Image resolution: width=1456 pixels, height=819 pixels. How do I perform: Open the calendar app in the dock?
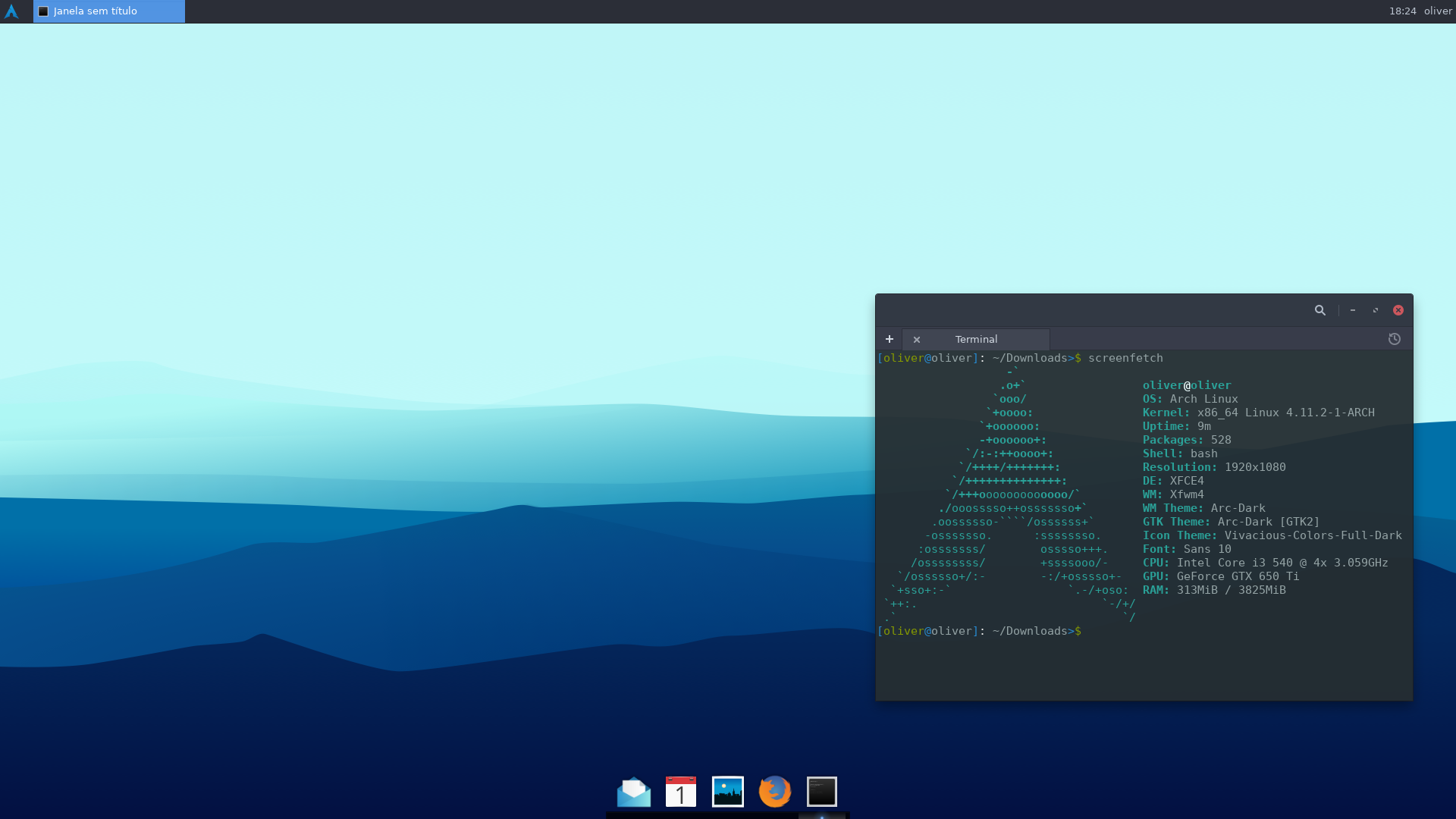[x=681, y=792]
